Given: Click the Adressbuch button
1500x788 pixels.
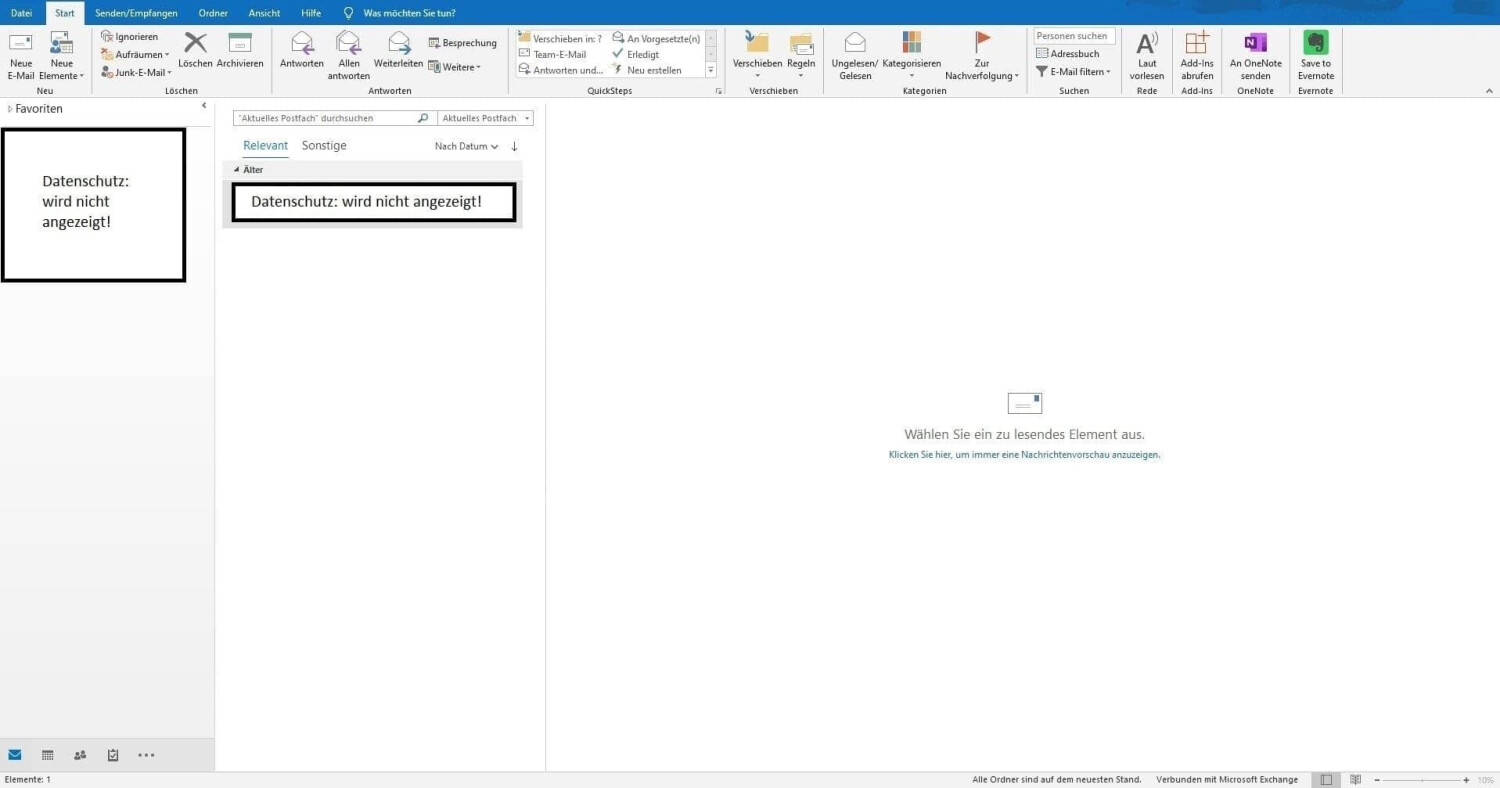Looking at the screenshot, I should coord(1068,54).
